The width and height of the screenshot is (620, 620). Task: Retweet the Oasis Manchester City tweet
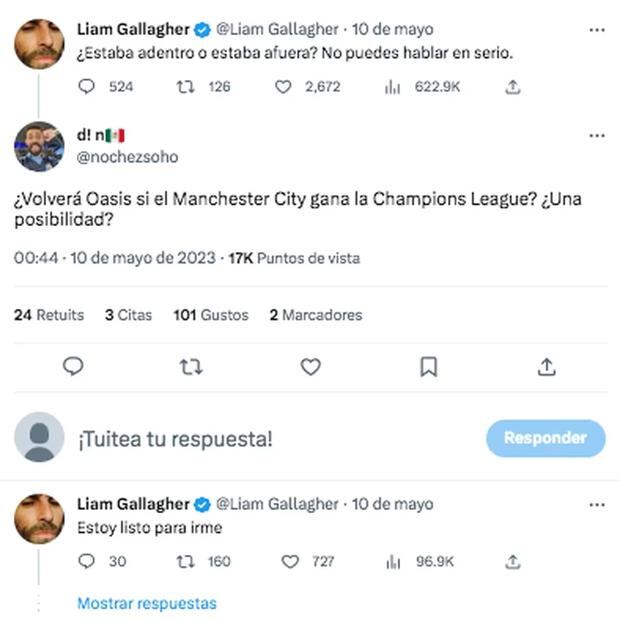coord(190,367)
